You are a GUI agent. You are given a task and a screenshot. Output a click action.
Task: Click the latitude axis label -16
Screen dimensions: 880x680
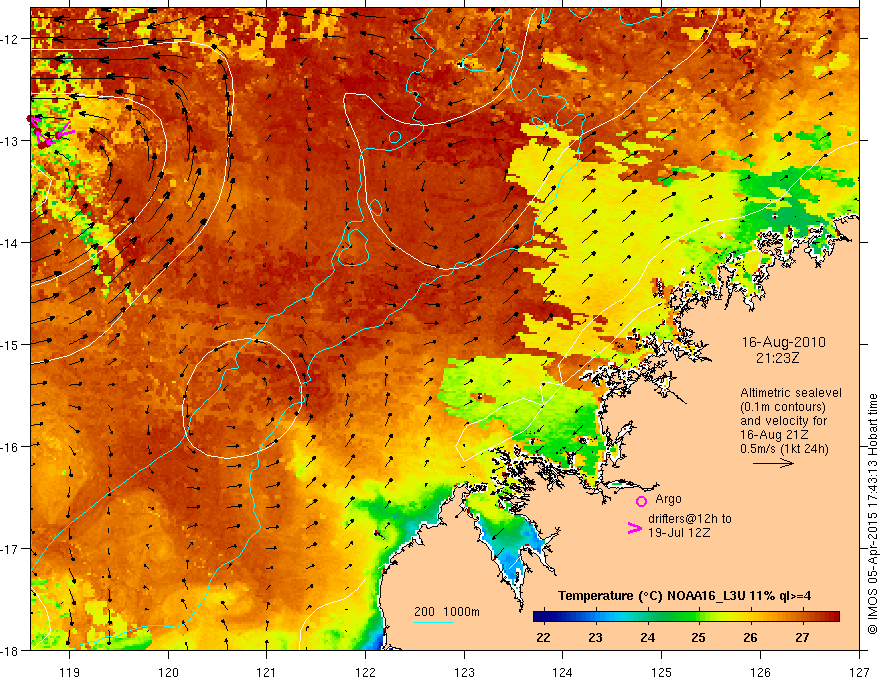pyautogui.click(x=11, y=447)
